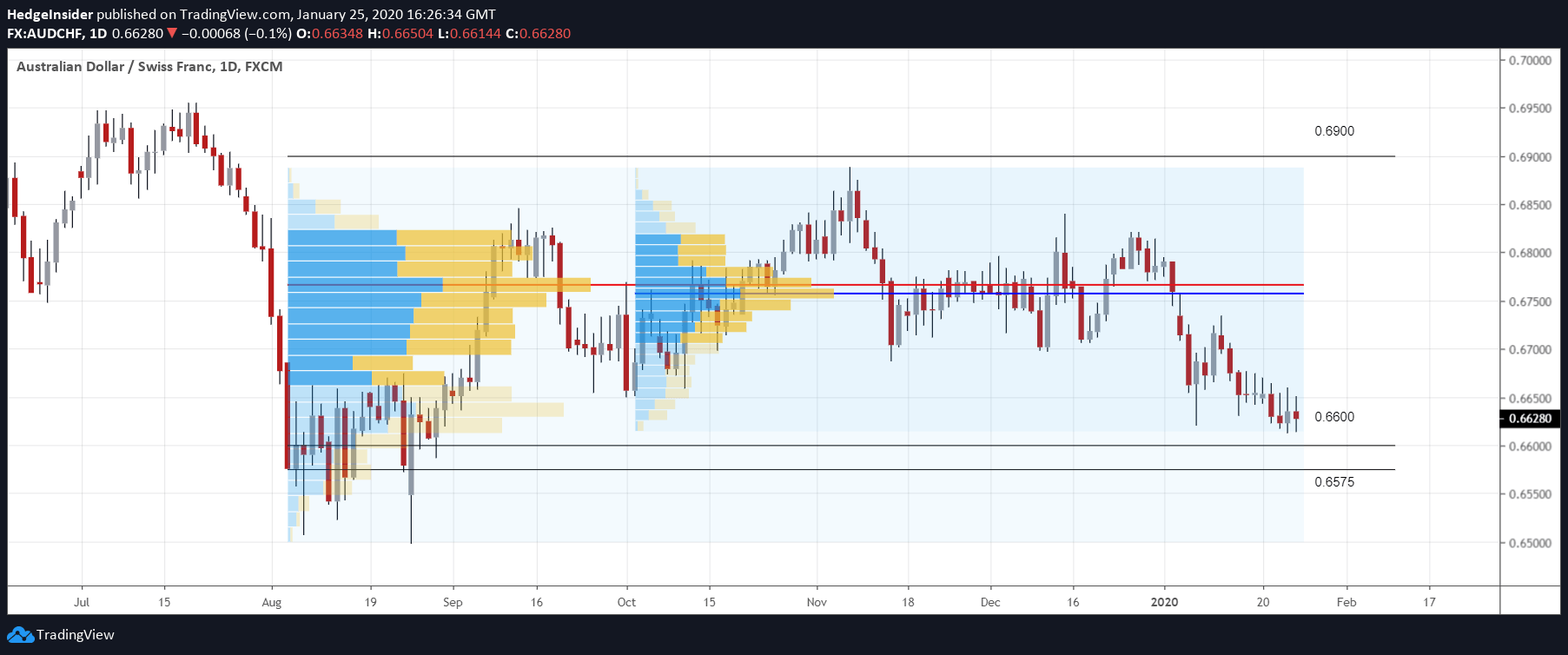Click the open value O:0.66348 in header

pyautogui.click(x=330, y=34)
